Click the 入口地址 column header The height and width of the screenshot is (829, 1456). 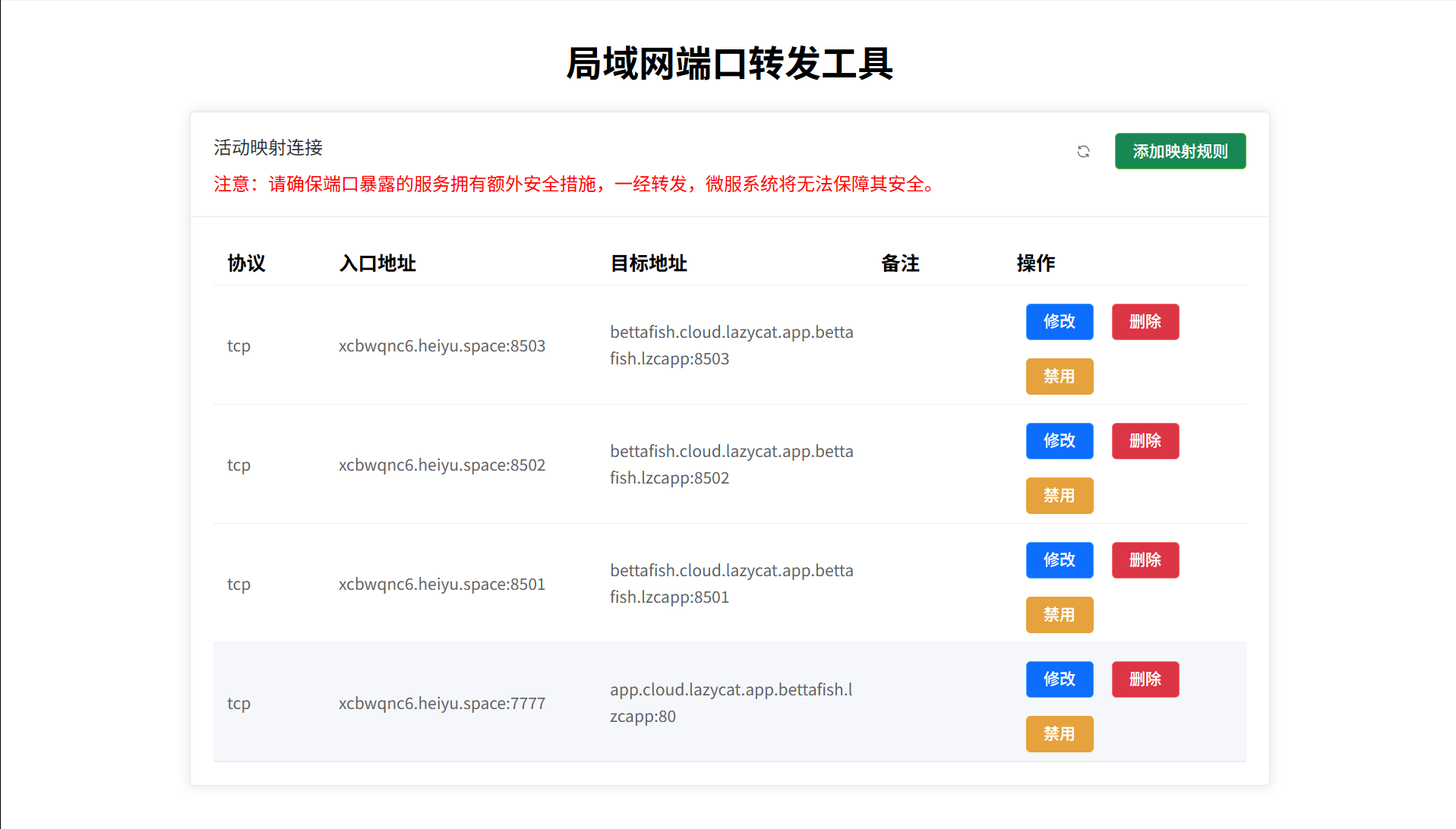coord(377,263)
